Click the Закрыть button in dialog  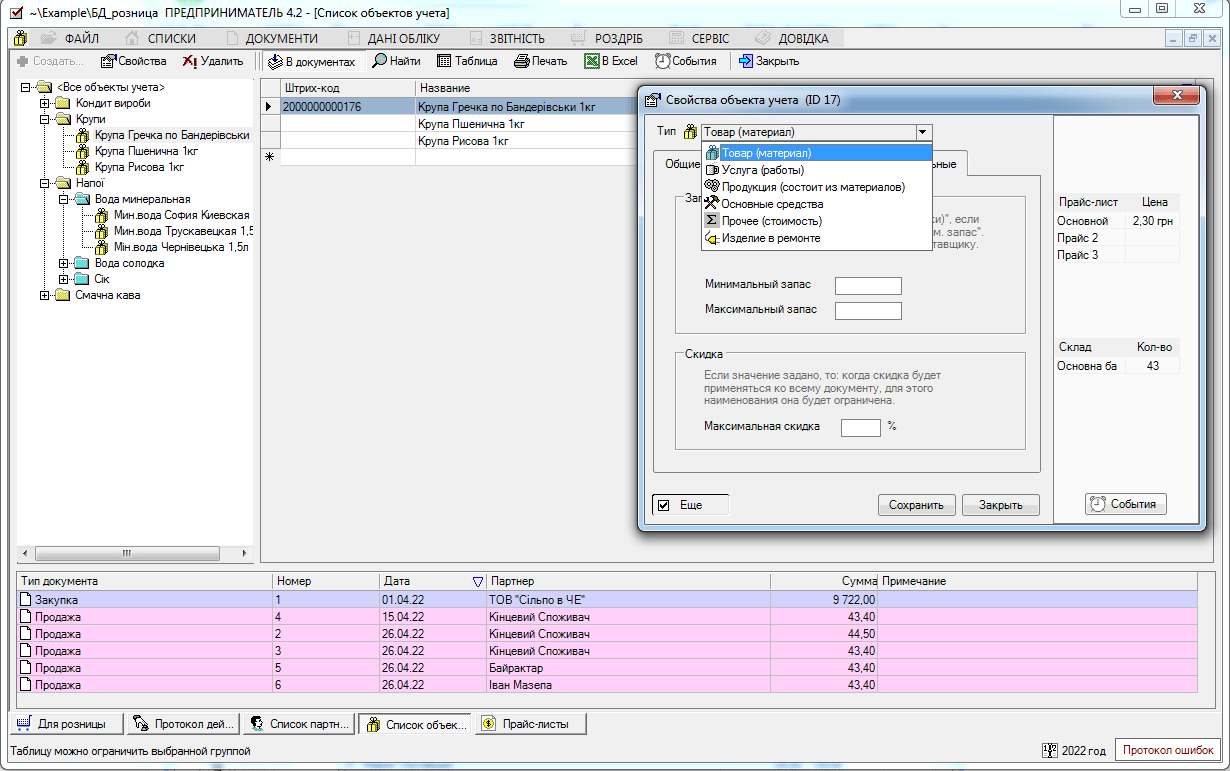coord(1001,505)
